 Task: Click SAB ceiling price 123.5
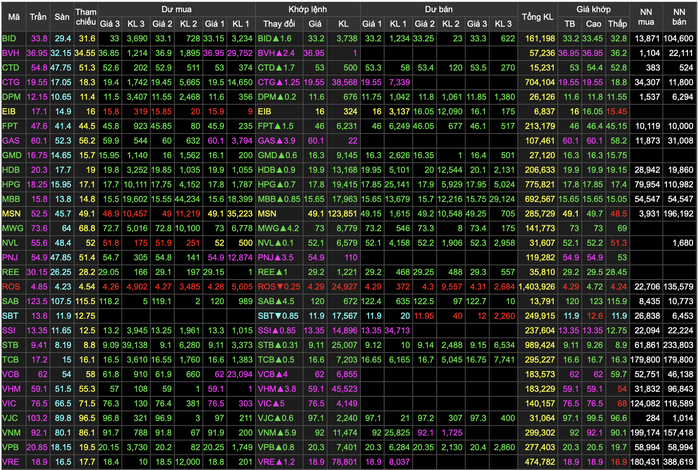[37, 301]
